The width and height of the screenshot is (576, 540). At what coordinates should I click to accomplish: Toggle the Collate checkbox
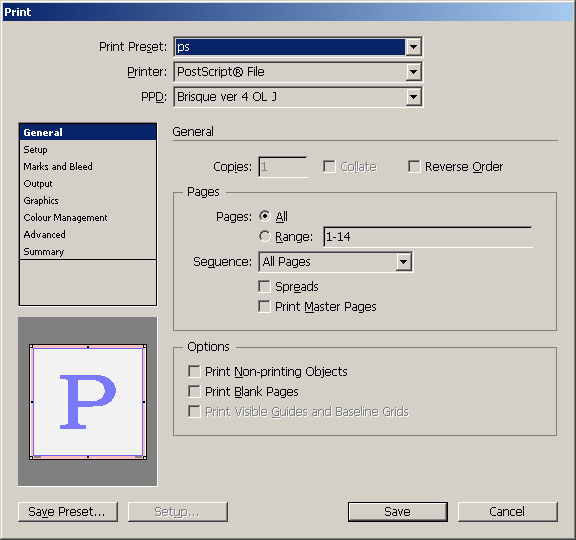click(x=329, y=166)
